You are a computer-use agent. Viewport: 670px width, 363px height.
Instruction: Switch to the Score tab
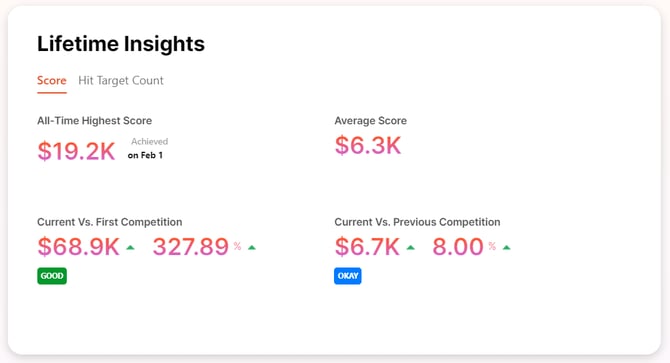pyautogui.click(x=52, y=81)
